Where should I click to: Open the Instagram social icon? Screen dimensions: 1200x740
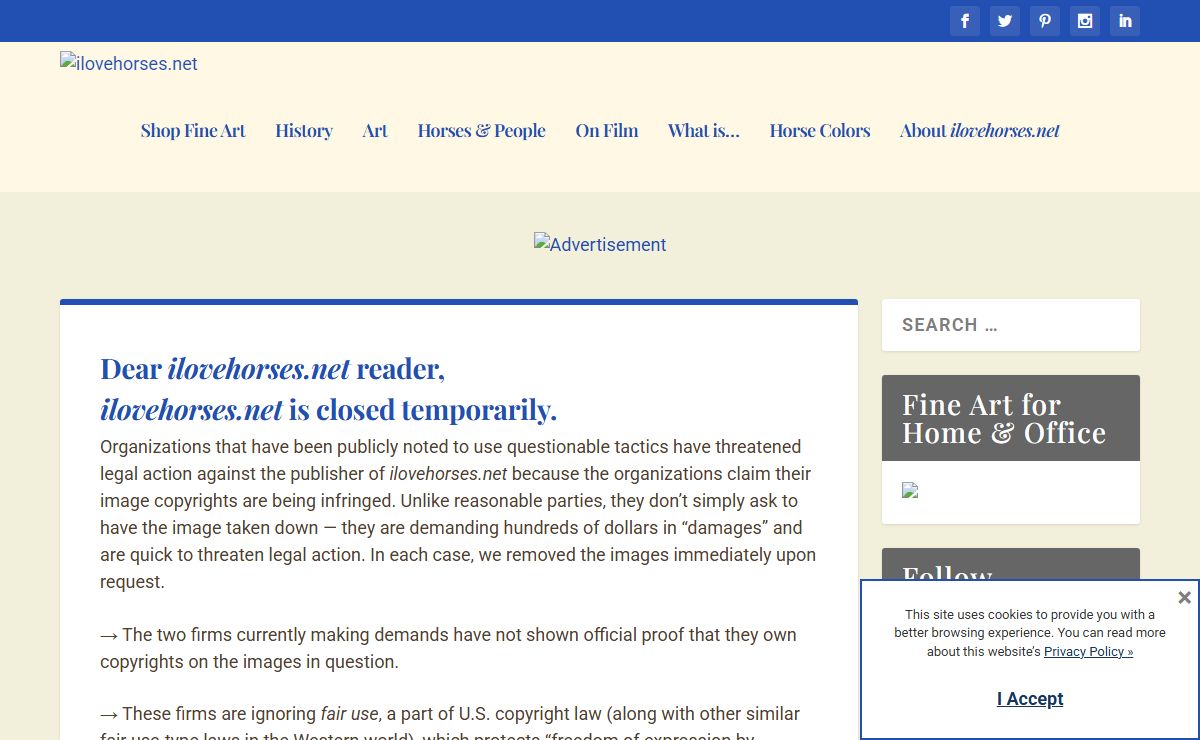coord(1085,21)
